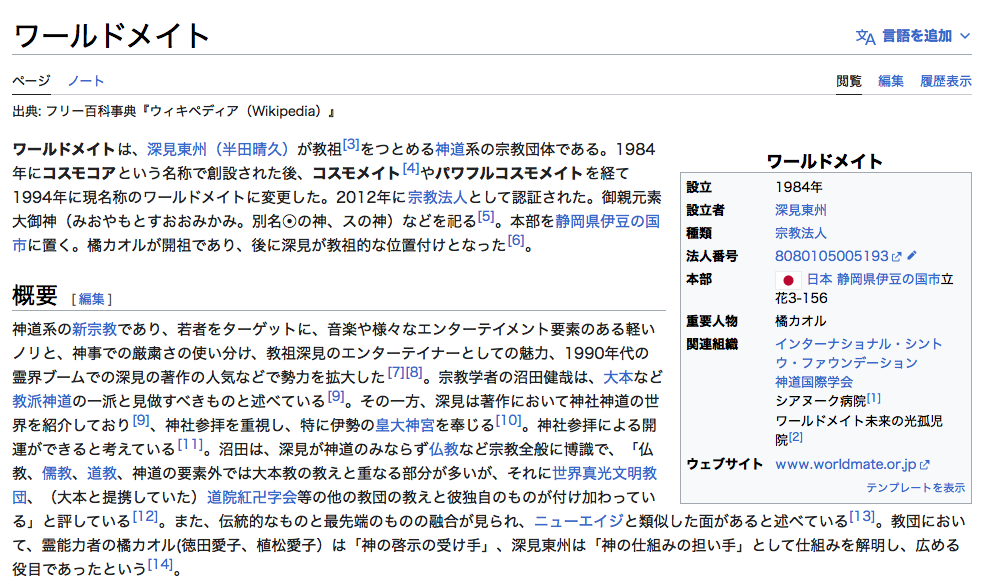Image resolution: width=982 pixels, height=586 pixels.
Task: Click the Japan flag icon in 本部 row
Action: click(788, 280)
